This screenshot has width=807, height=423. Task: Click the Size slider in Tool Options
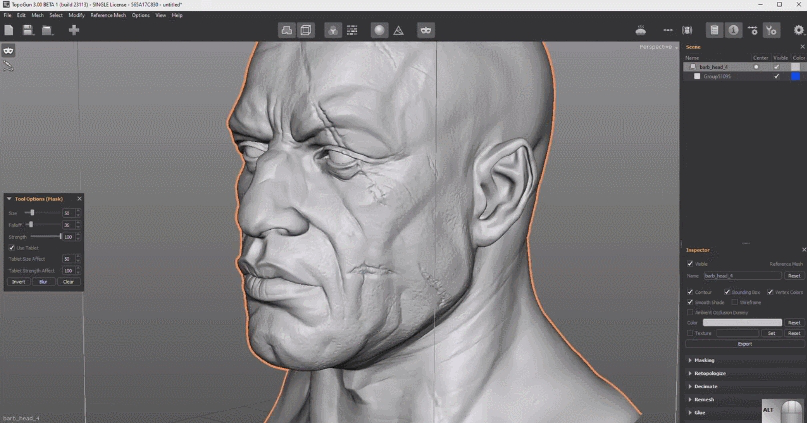[x=43, y=213]
